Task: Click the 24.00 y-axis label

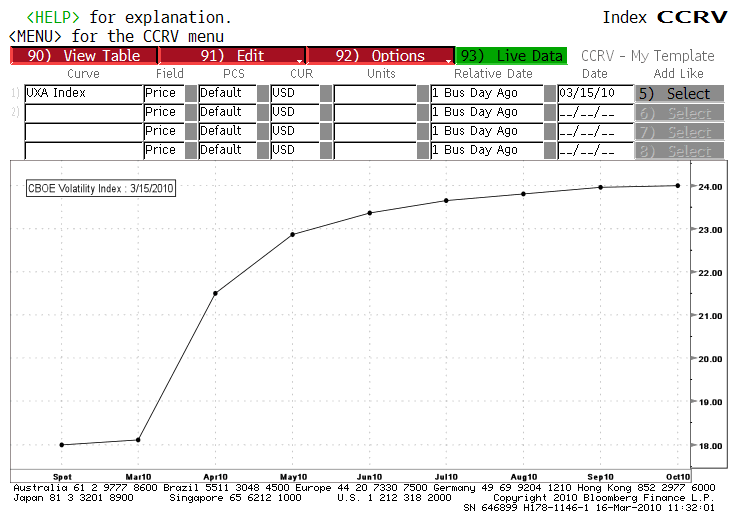Action: [710, 187]
